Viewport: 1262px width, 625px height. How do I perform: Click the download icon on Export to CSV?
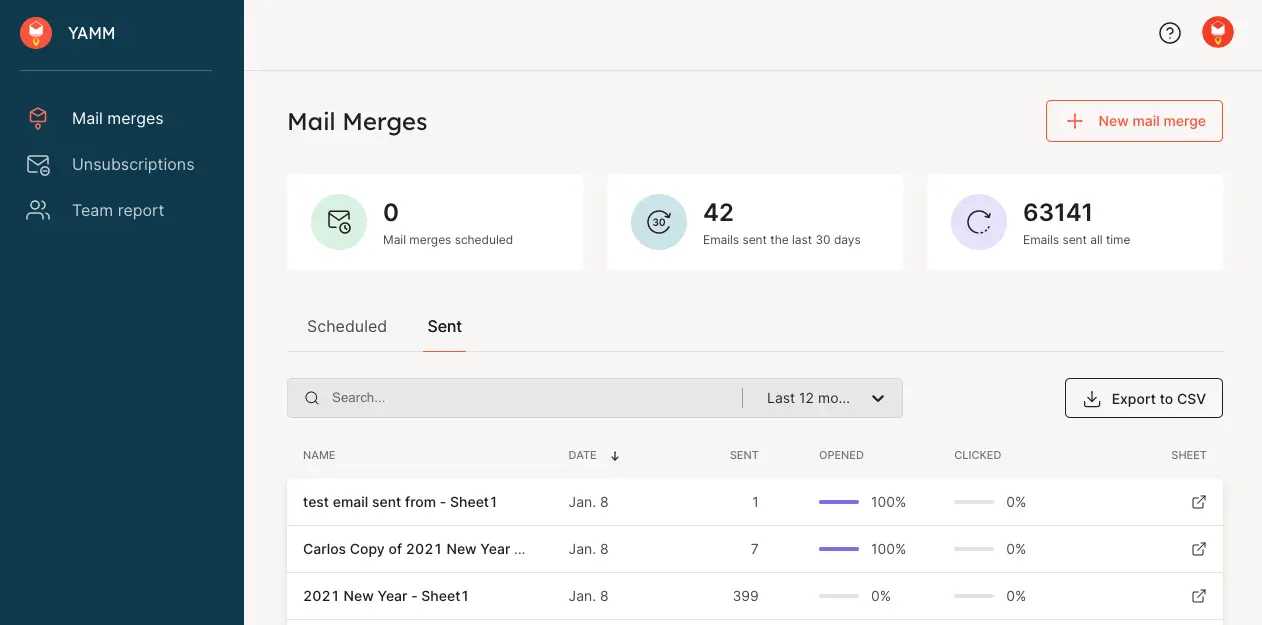pos(1092,399)
